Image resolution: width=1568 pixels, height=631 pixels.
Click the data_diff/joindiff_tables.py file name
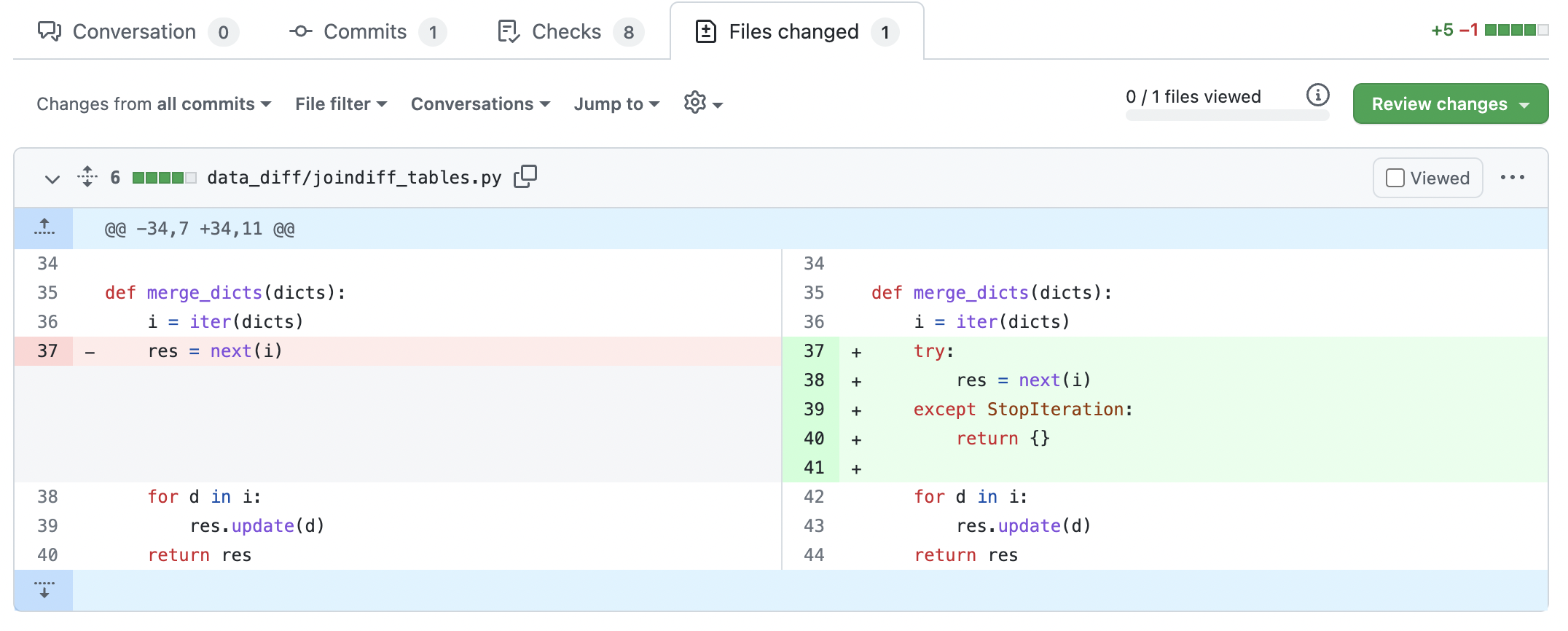(x=354, y=178)
